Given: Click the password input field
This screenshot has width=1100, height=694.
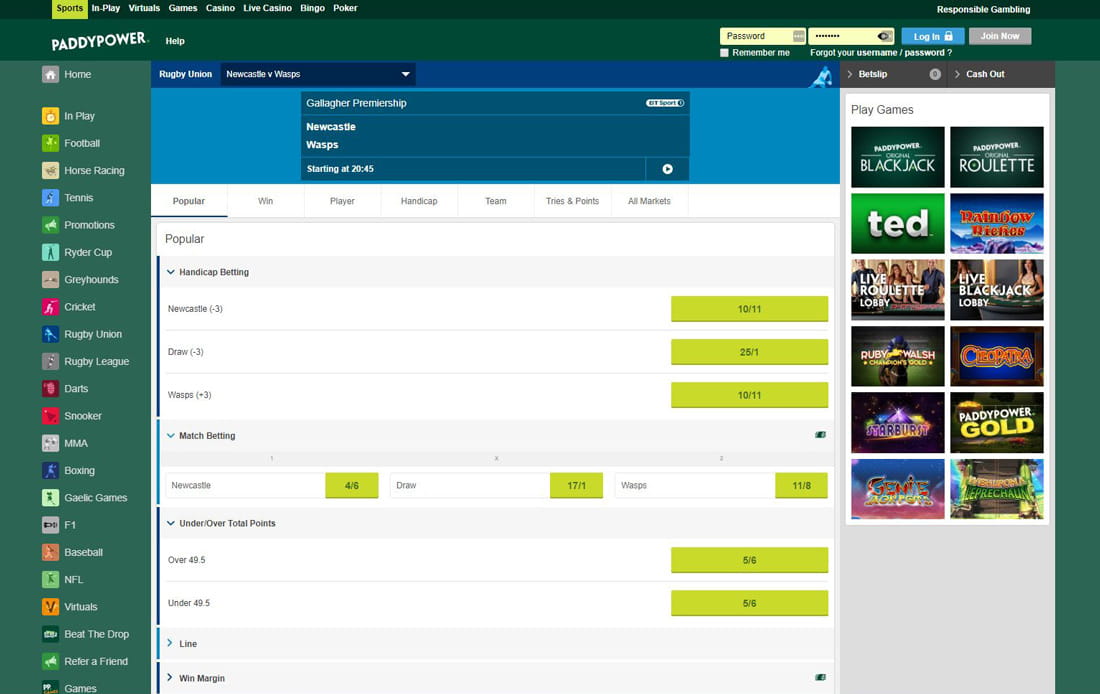Looking at the screenshot, I should click(851, 36).
